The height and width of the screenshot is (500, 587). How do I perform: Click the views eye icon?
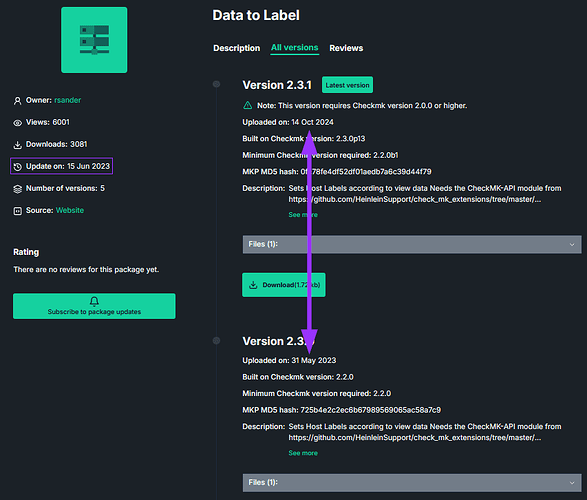tap(18, 123)
